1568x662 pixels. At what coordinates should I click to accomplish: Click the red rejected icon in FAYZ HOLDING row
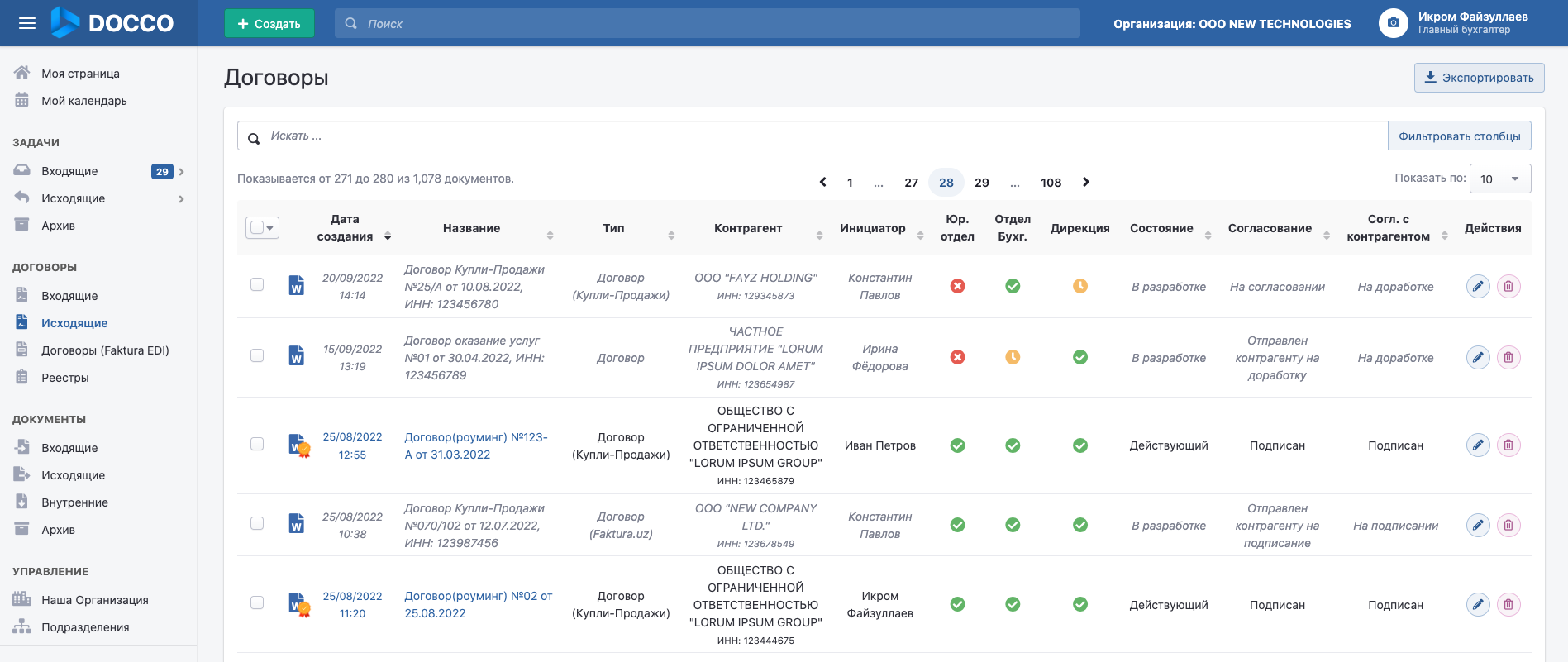point(957,286)
